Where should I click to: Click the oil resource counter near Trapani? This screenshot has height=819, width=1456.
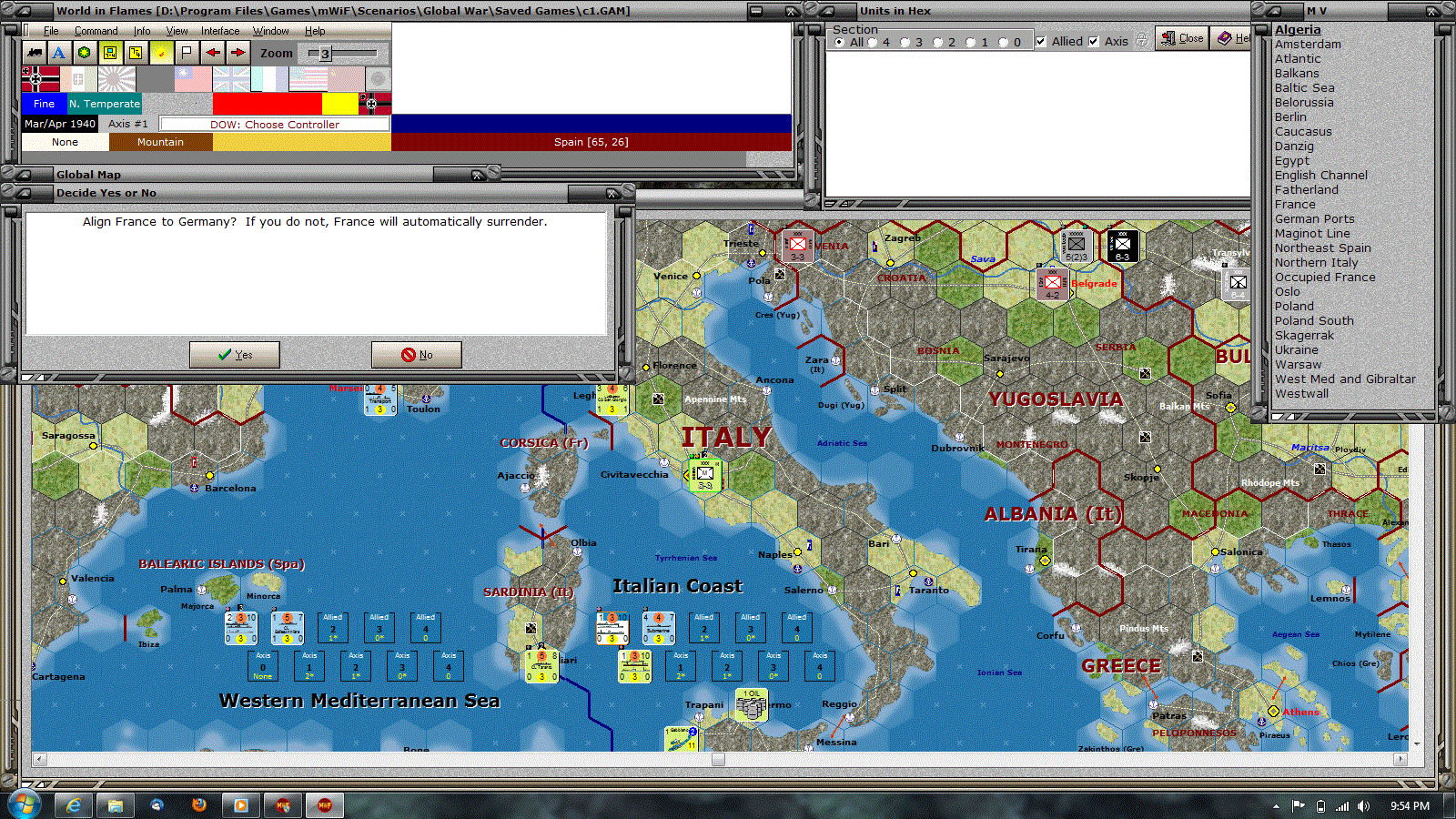point(752,705)
